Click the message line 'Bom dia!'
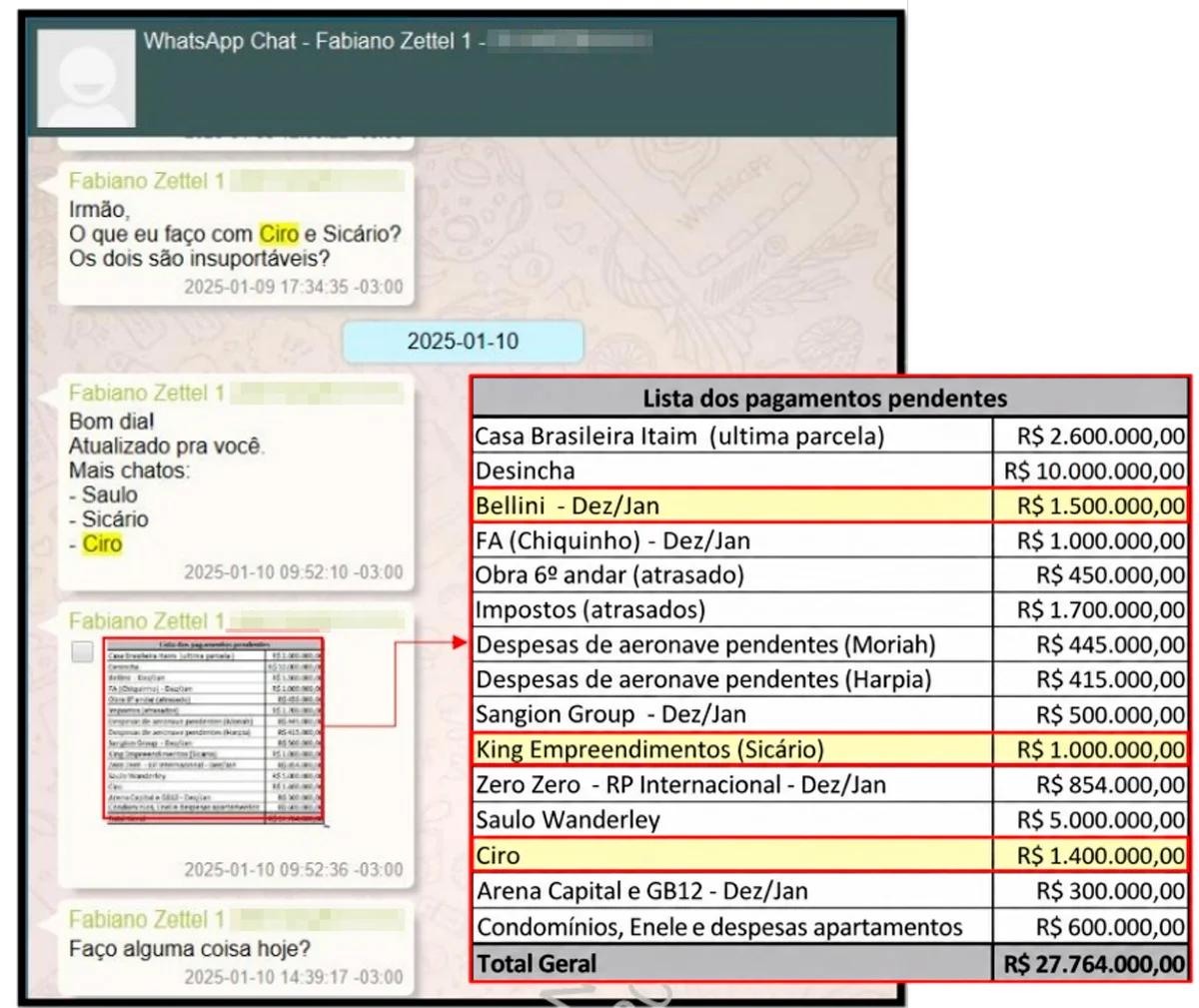 111,422
